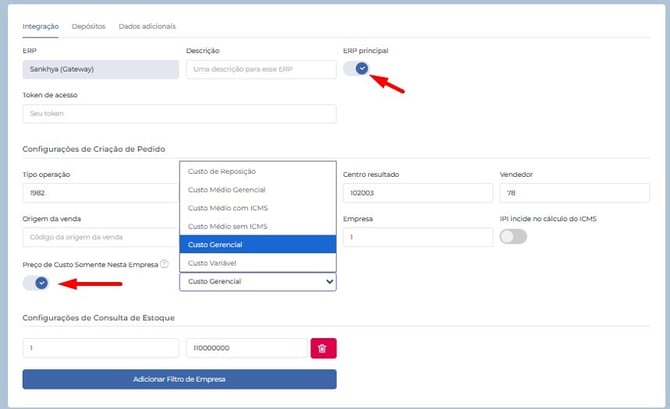Delete the stock filter row with trash icon

[323, 348]
